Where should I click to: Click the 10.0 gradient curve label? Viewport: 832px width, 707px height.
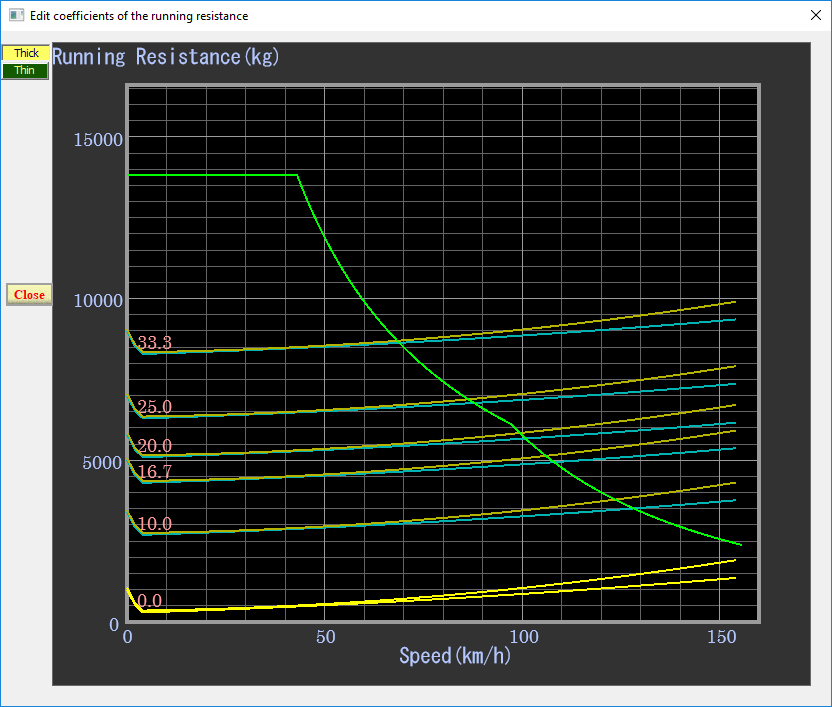coord(154,523)
